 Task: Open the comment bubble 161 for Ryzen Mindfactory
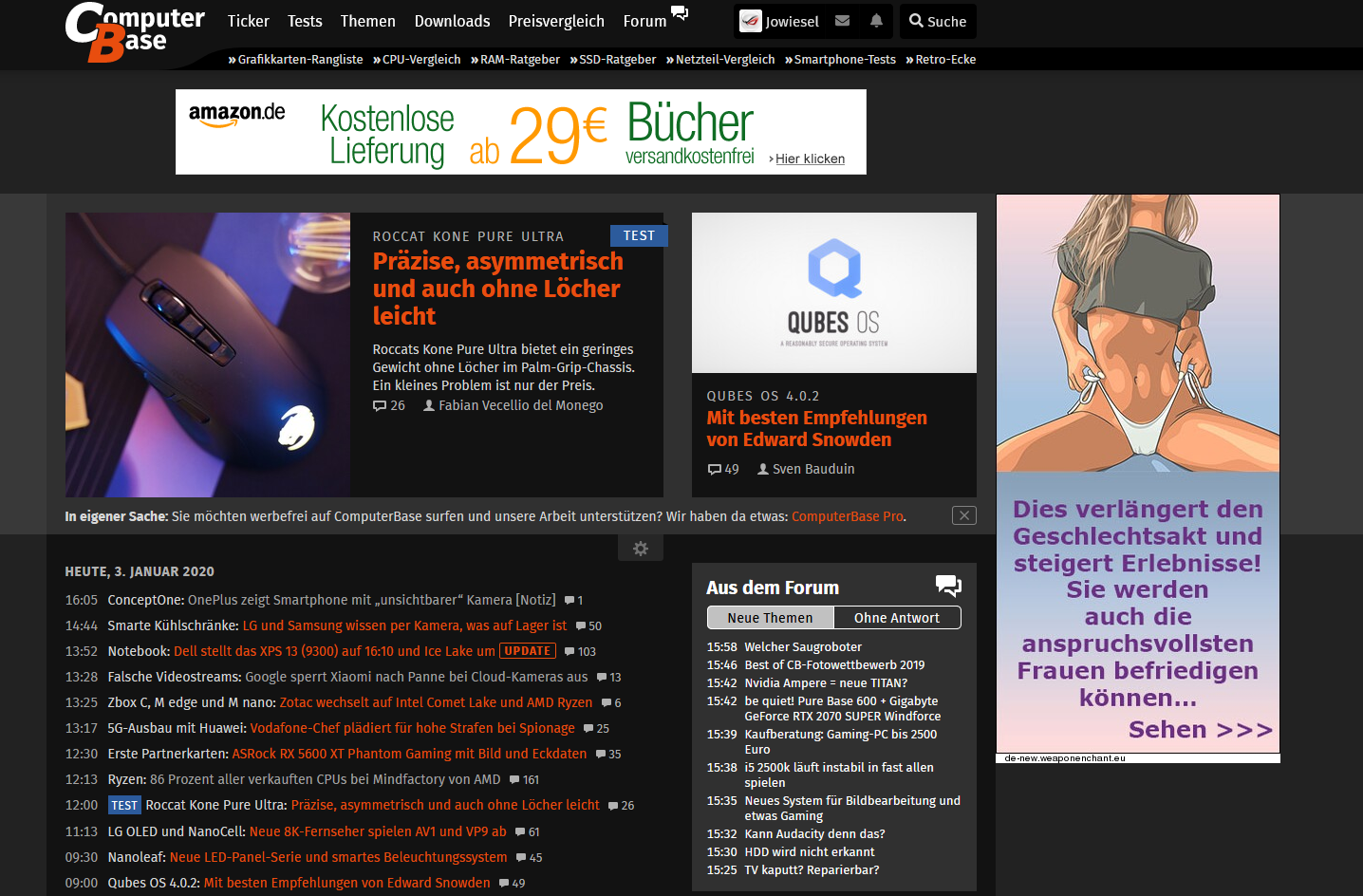pyautogui.click(x=524, y=780)
